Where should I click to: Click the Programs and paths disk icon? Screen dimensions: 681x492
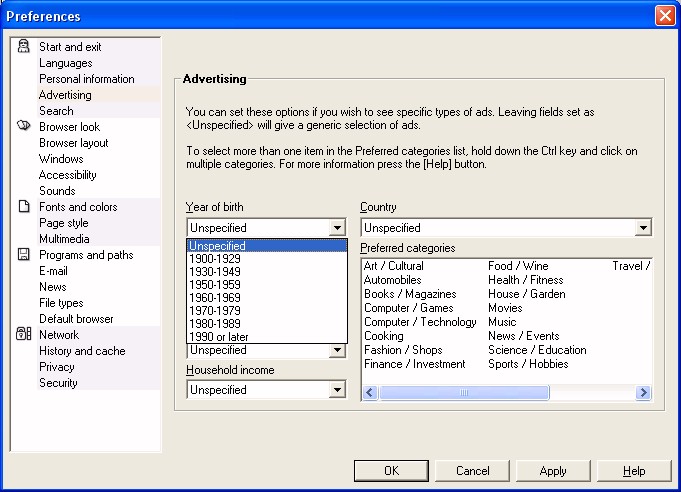pos(24,255)
